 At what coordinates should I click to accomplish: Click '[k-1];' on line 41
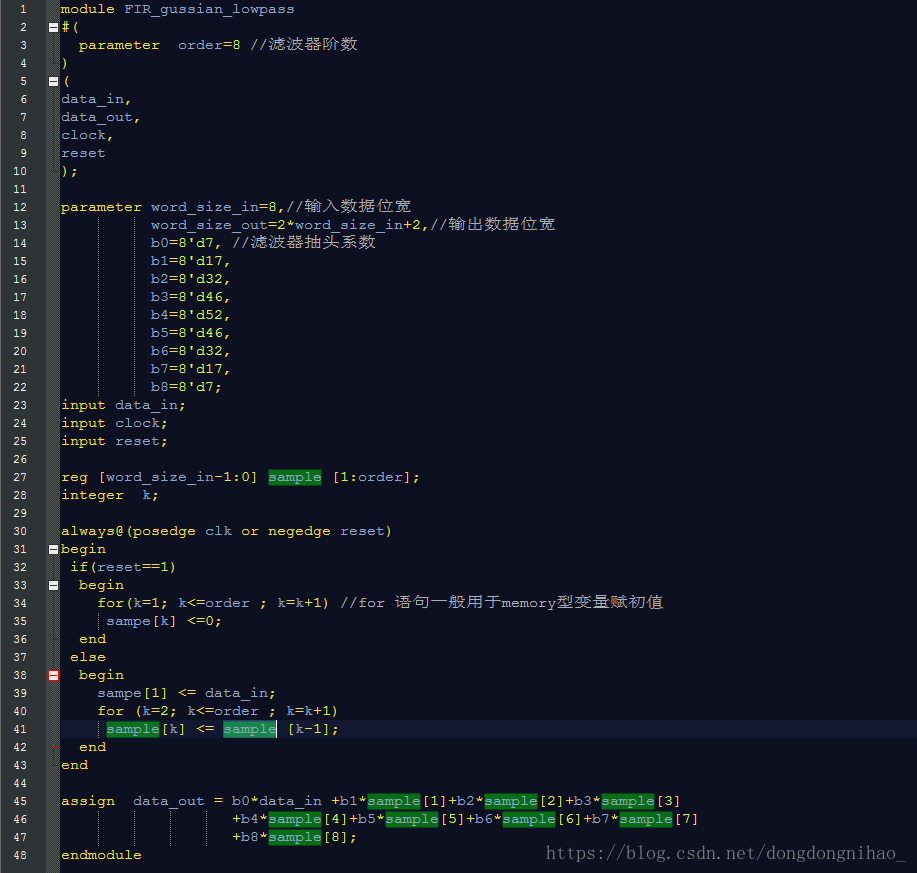tap(313, 729)
